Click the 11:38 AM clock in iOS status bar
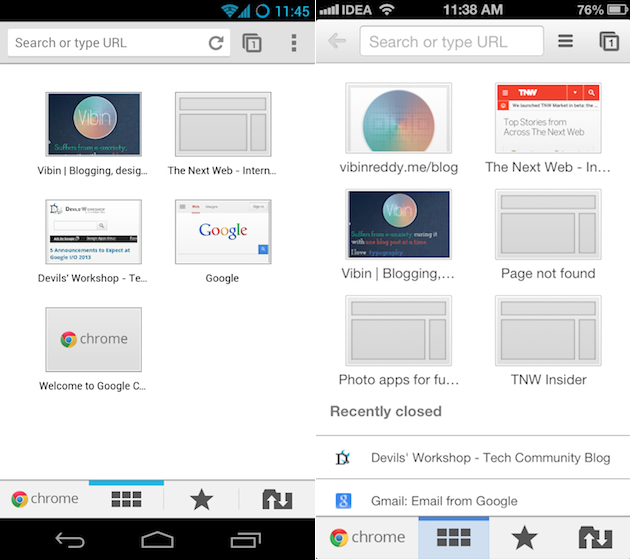630x560 pixels. point(473,10)
